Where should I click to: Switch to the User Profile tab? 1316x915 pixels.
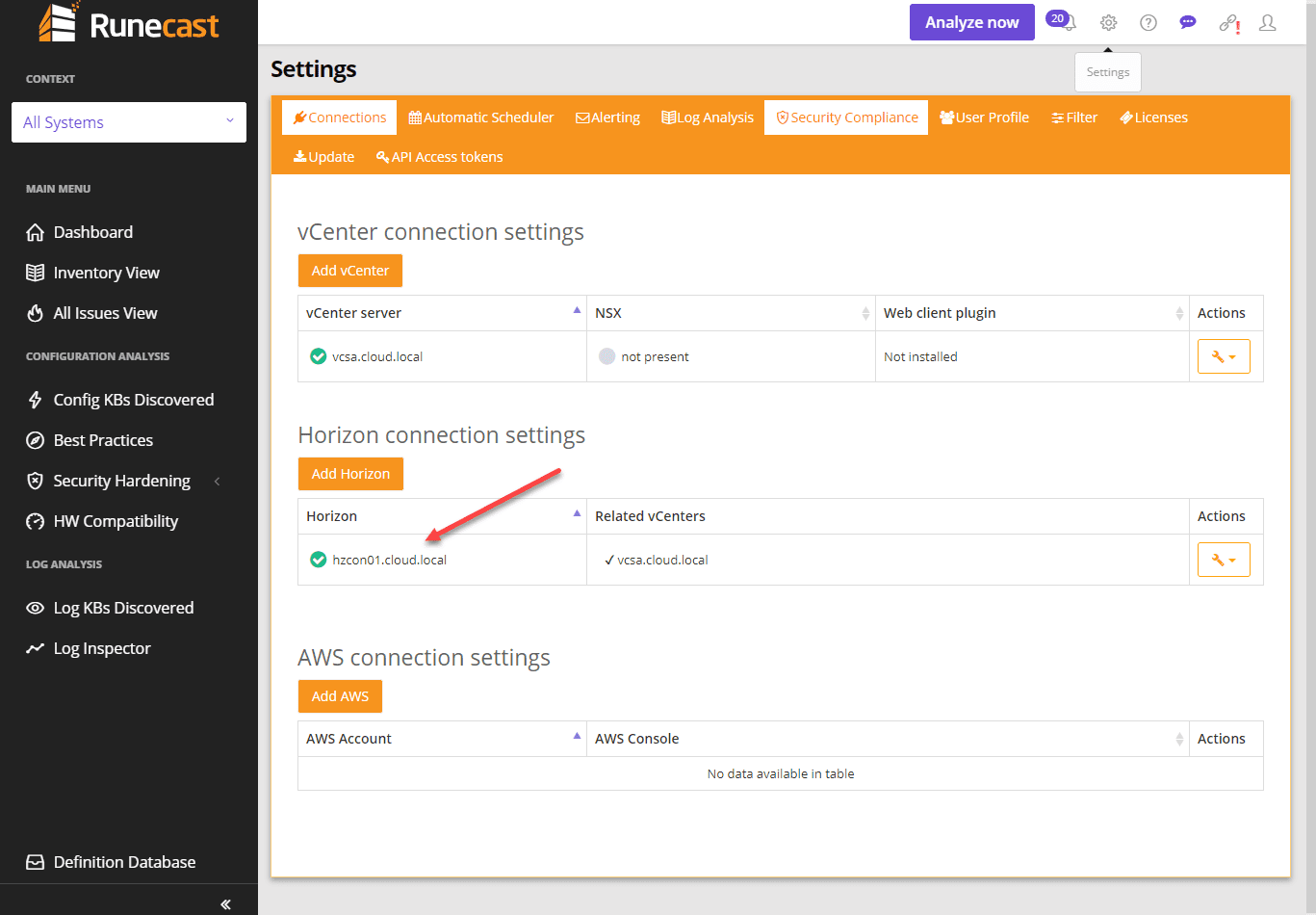(985, 118)
